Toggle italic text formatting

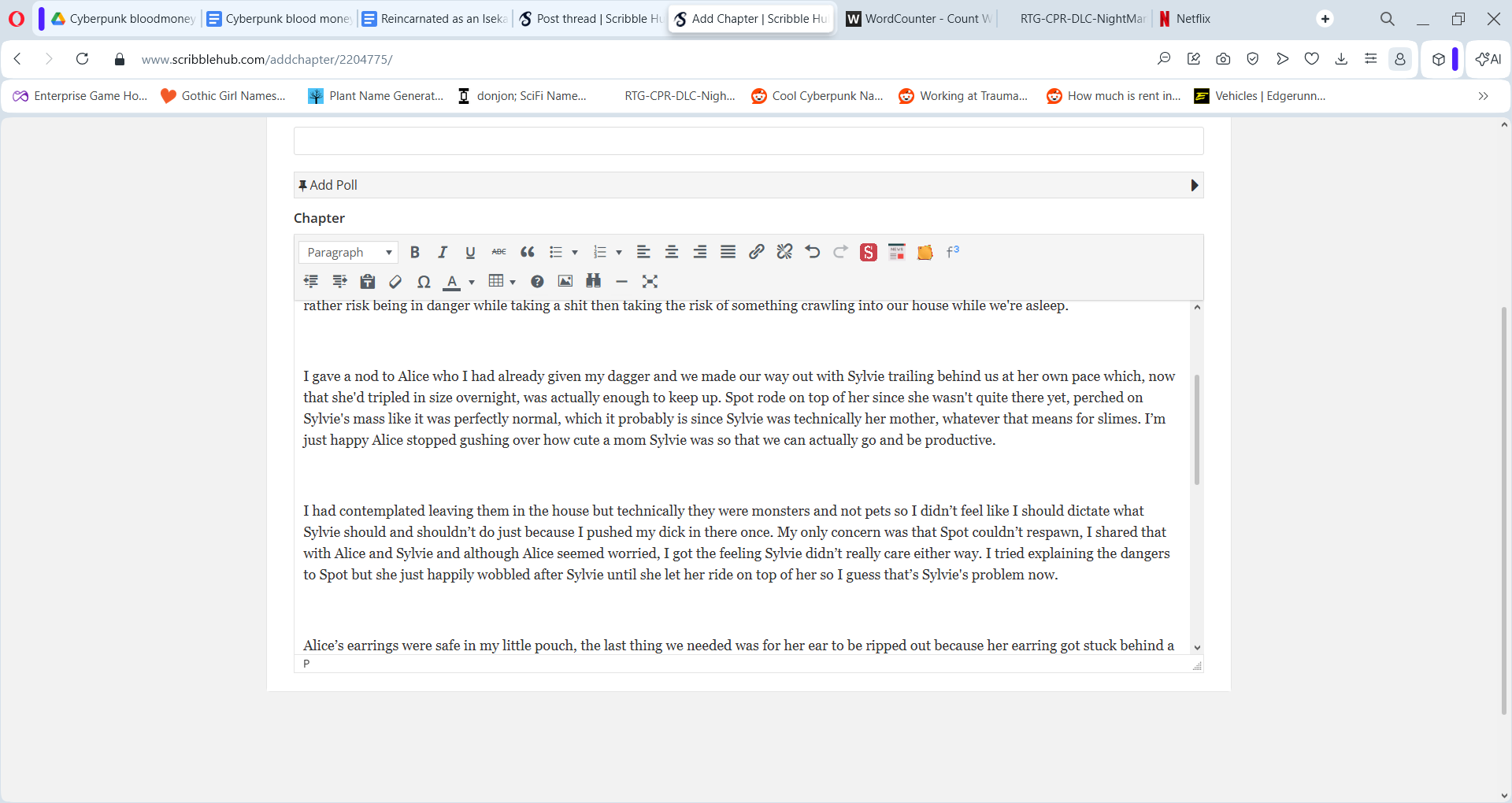coord(443,252)
